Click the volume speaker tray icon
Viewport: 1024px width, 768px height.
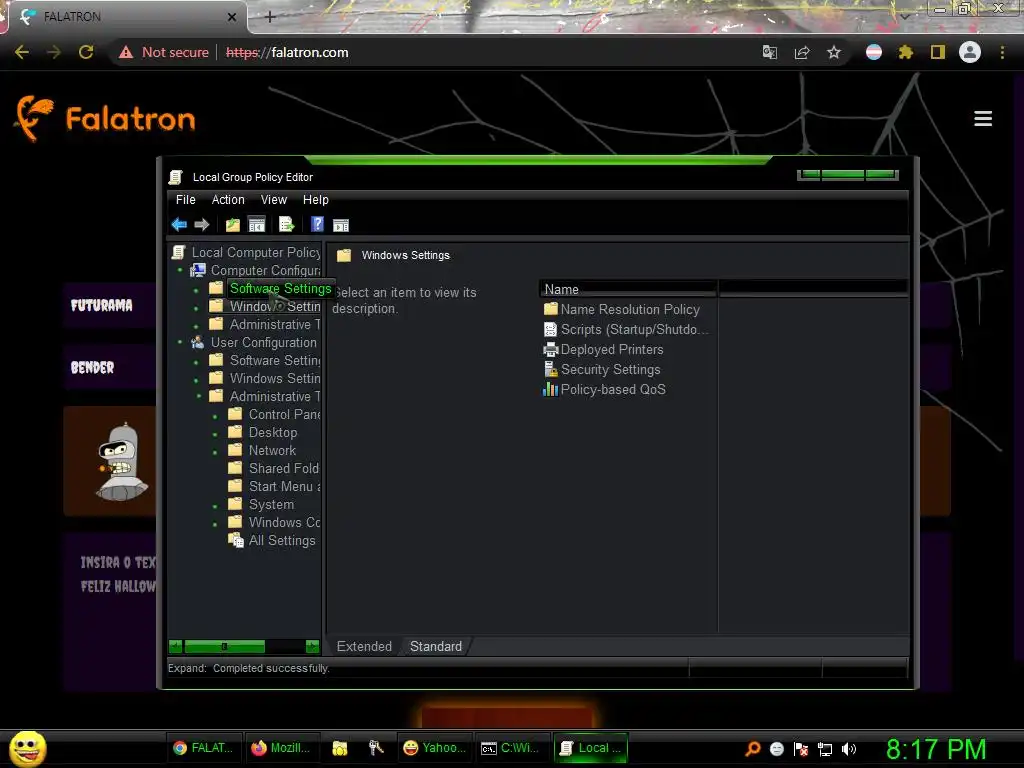pos(848,748)
